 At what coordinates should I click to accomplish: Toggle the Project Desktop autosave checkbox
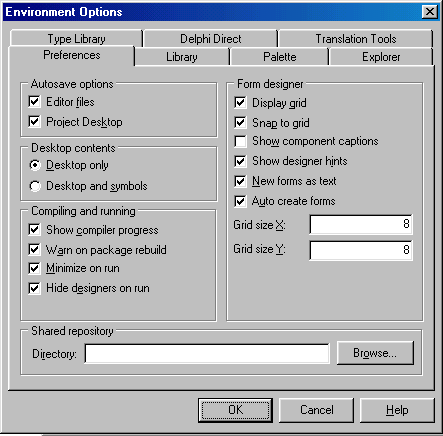click(x=35, y=122)
